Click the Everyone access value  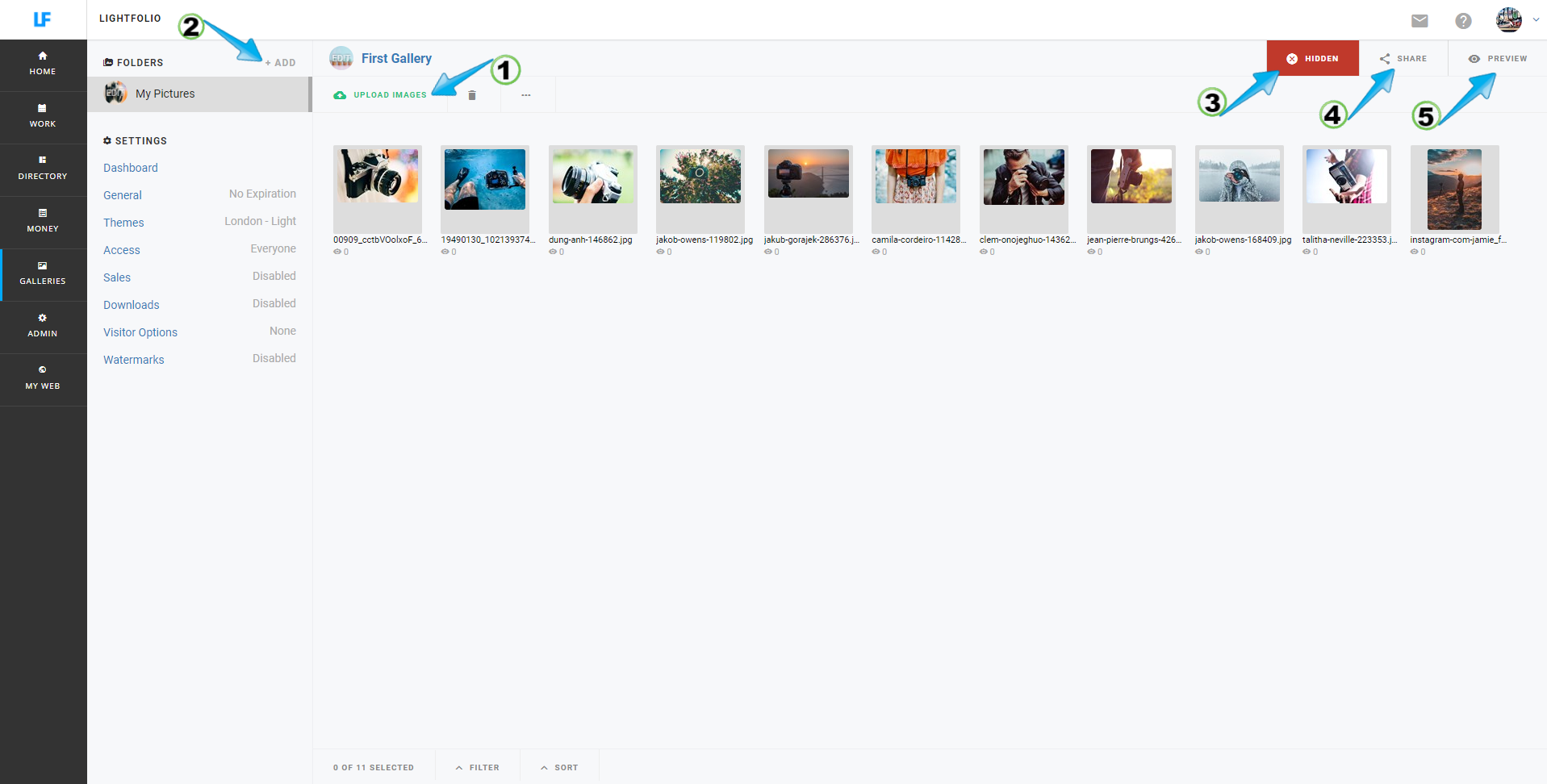pos(273,248)
